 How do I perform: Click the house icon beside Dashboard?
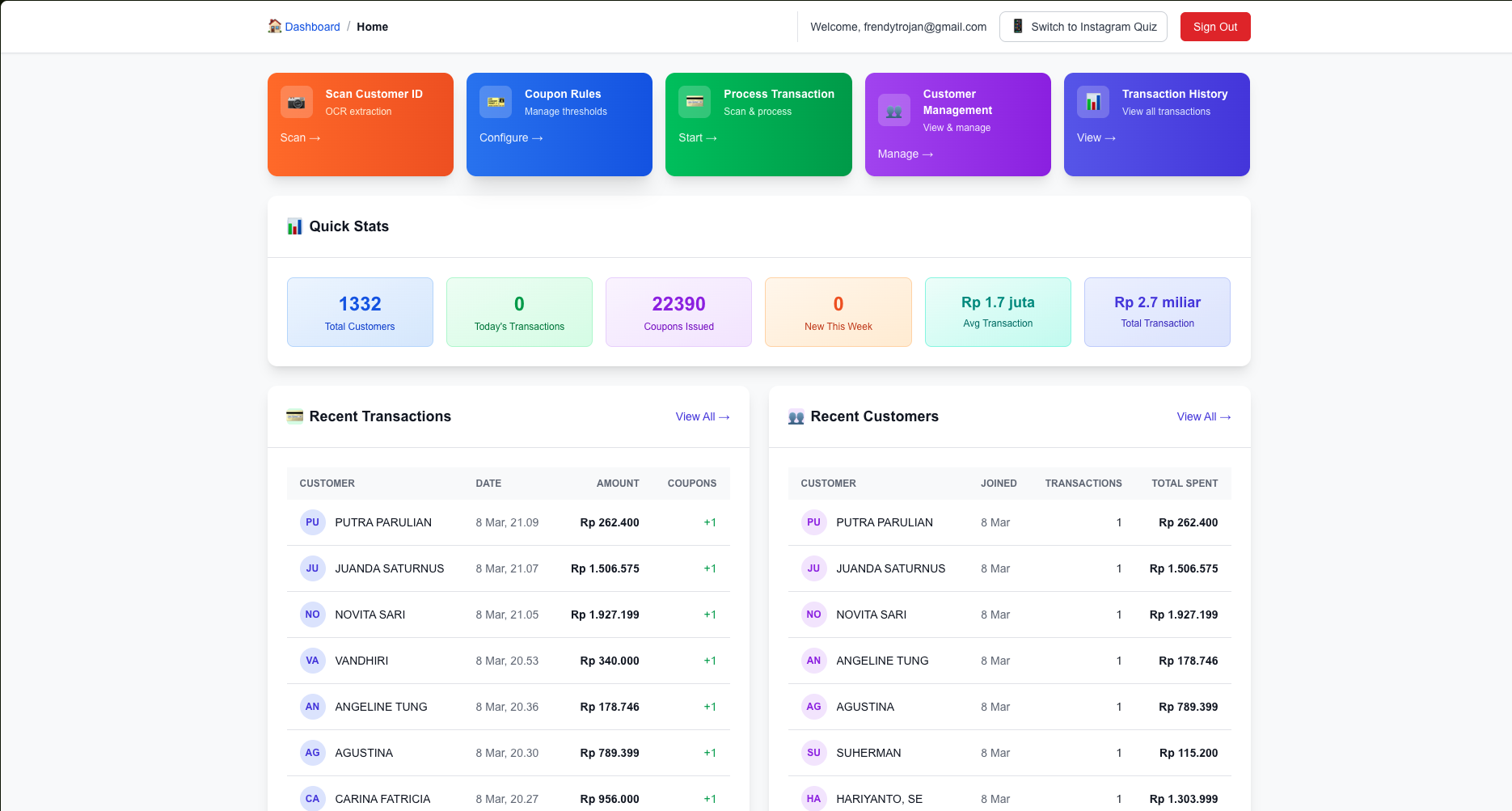275,27
